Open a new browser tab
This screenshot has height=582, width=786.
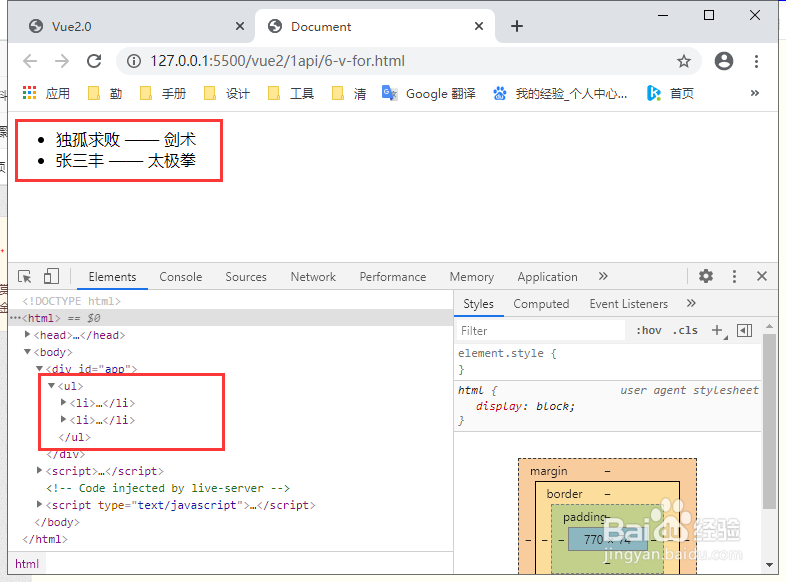click(517, 26)
